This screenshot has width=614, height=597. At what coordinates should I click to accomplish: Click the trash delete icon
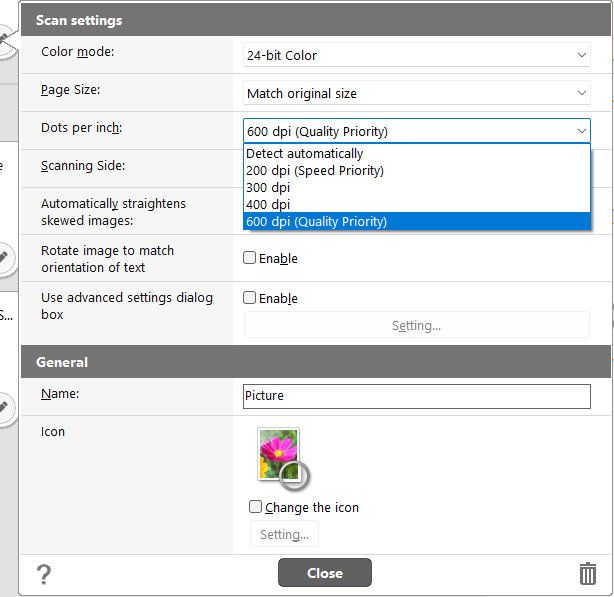[587, 573]
